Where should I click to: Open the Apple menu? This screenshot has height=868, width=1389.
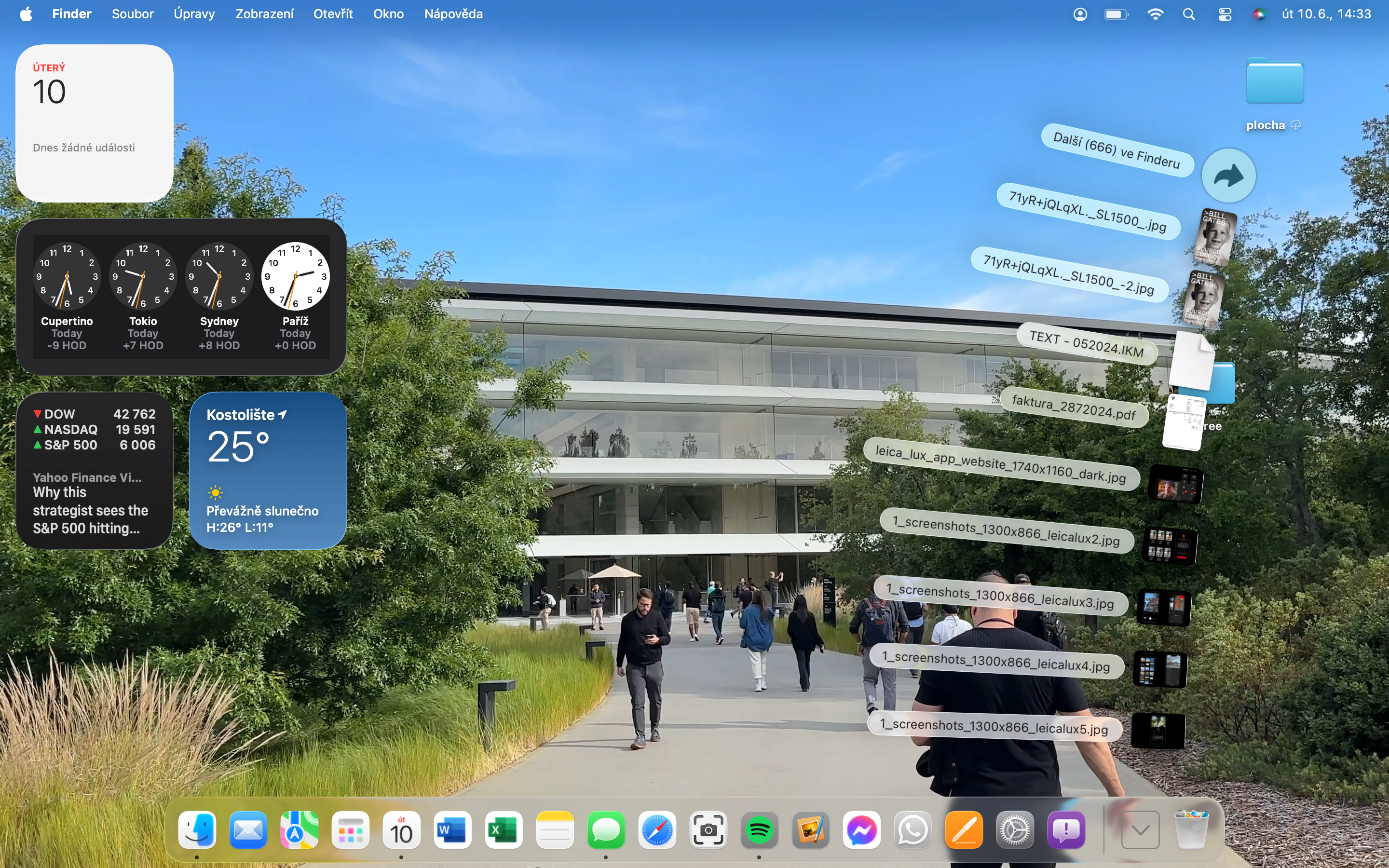tap(26, 14)
